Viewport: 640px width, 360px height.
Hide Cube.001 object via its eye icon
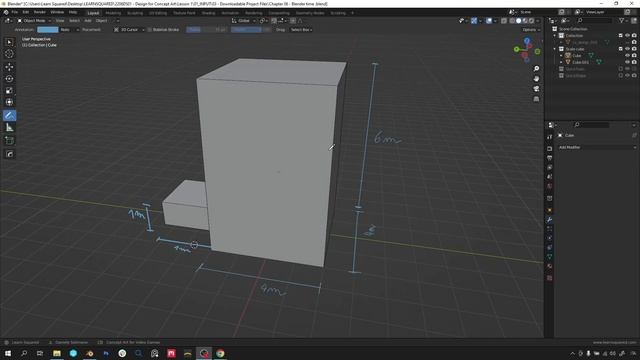627,62
